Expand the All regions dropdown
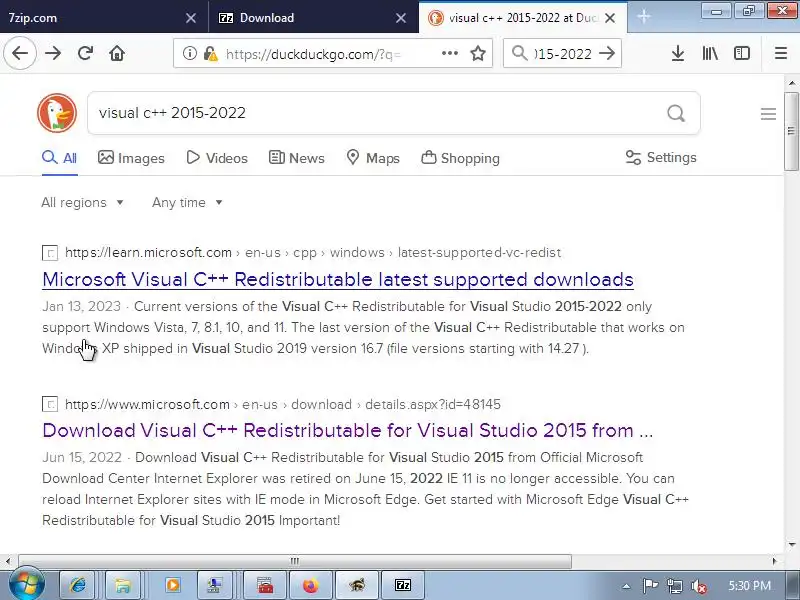This screenshot has height=600, width=800. [x=82, y=203]
